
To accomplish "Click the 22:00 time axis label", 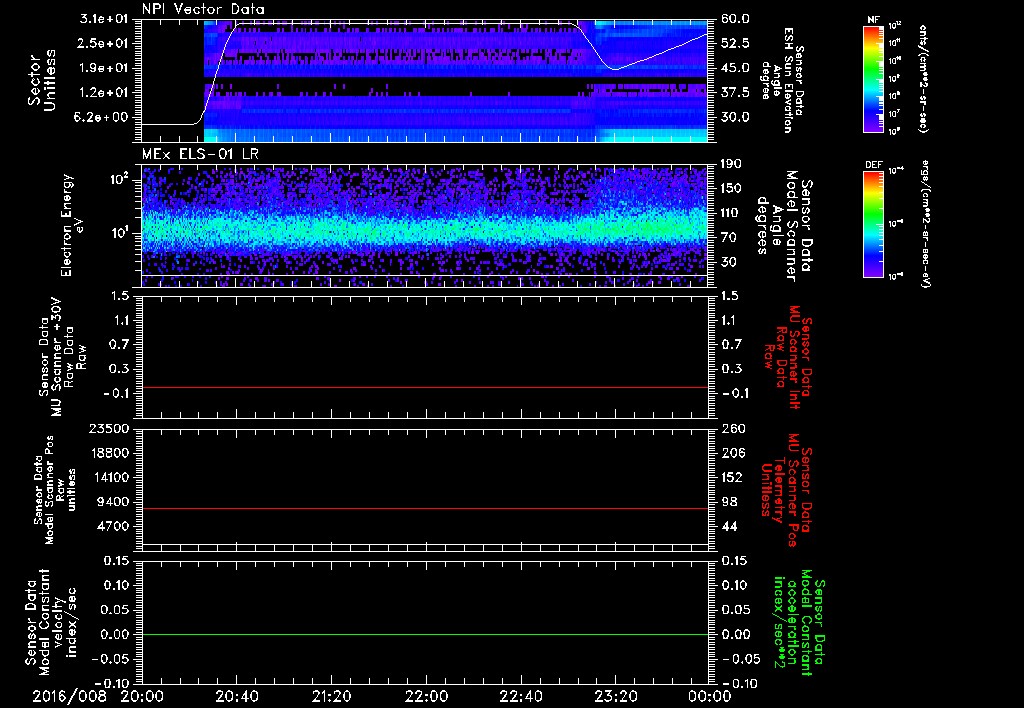I will tap(426, 696).
